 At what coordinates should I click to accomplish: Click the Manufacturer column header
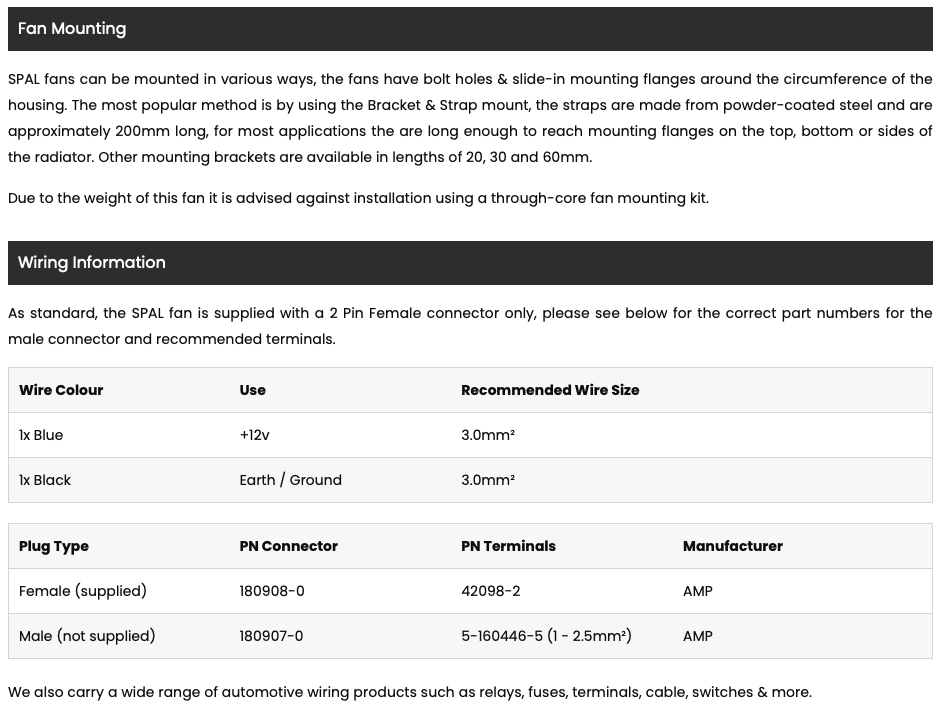[x=733, y=546]
